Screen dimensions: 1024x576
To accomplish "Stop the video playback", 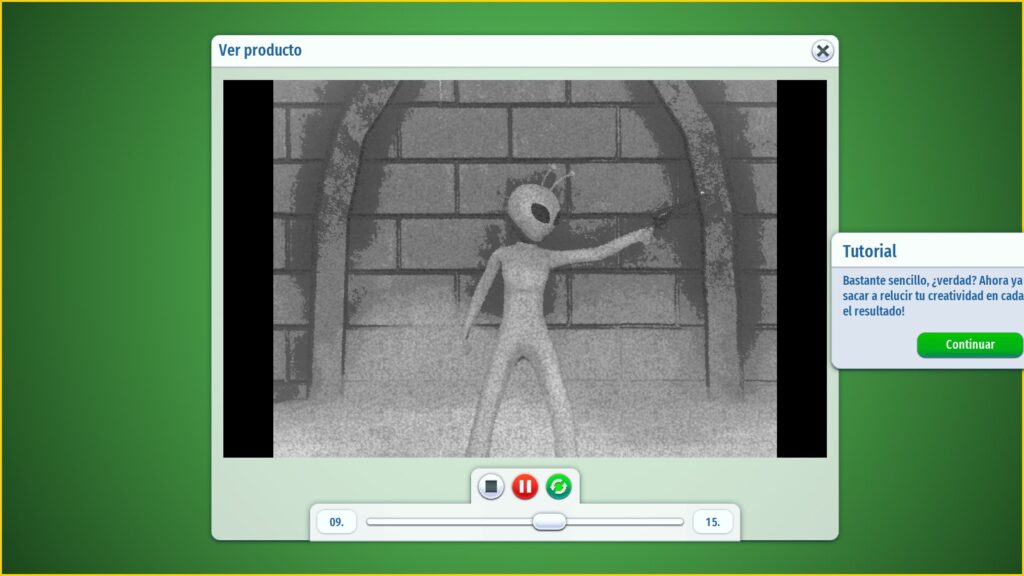I will tap(491, 487).
